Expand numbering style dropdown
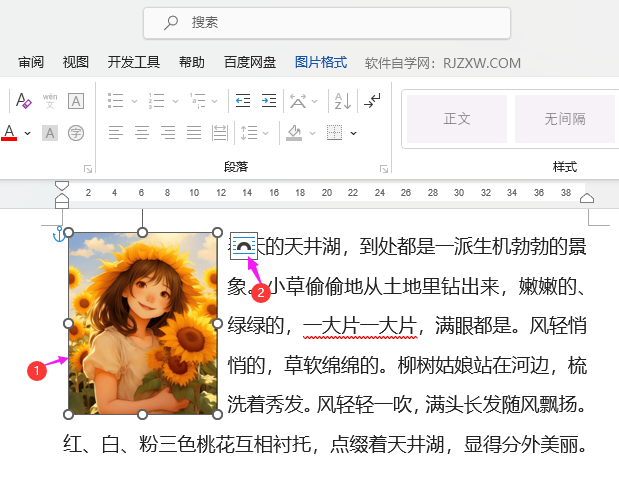619x500 pixels. 175,101
